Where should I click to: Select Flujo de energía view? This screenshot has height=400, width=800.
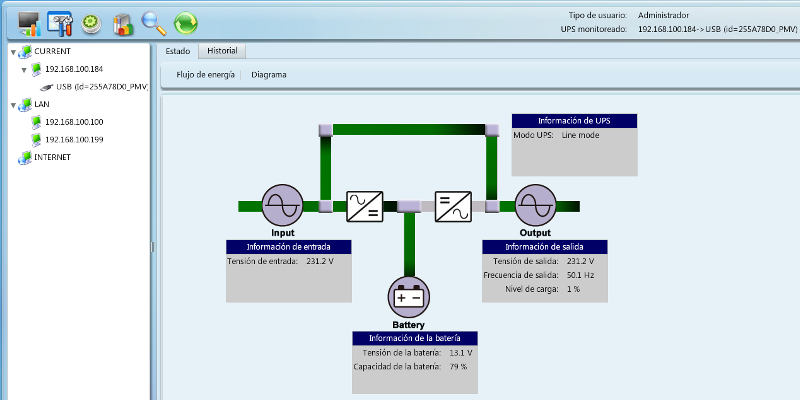tap(206, 74)
